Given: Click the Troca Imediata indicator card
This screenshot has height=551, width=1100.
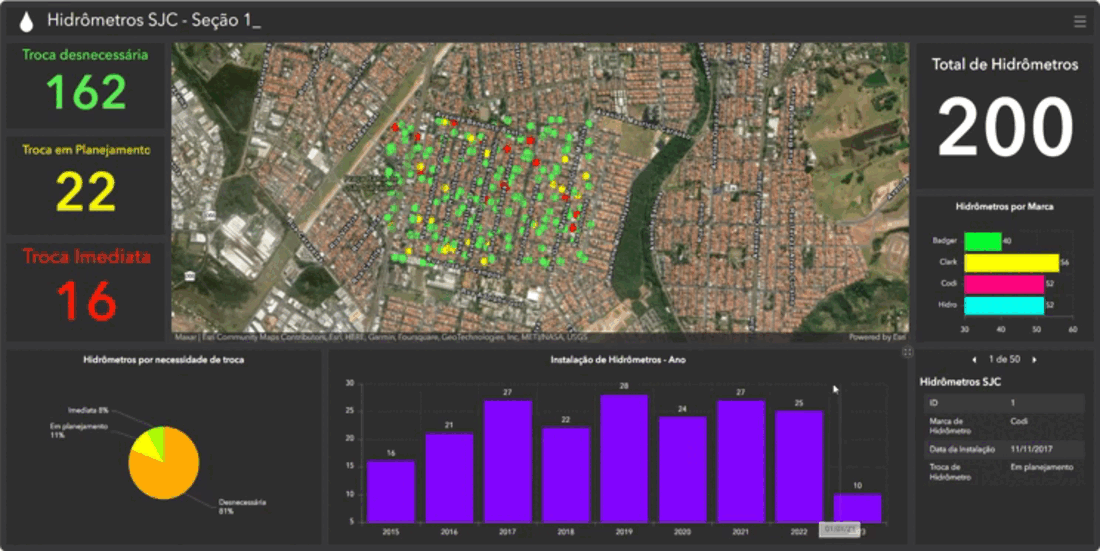Looking at the screenshot, I should [x=86, y=290].
